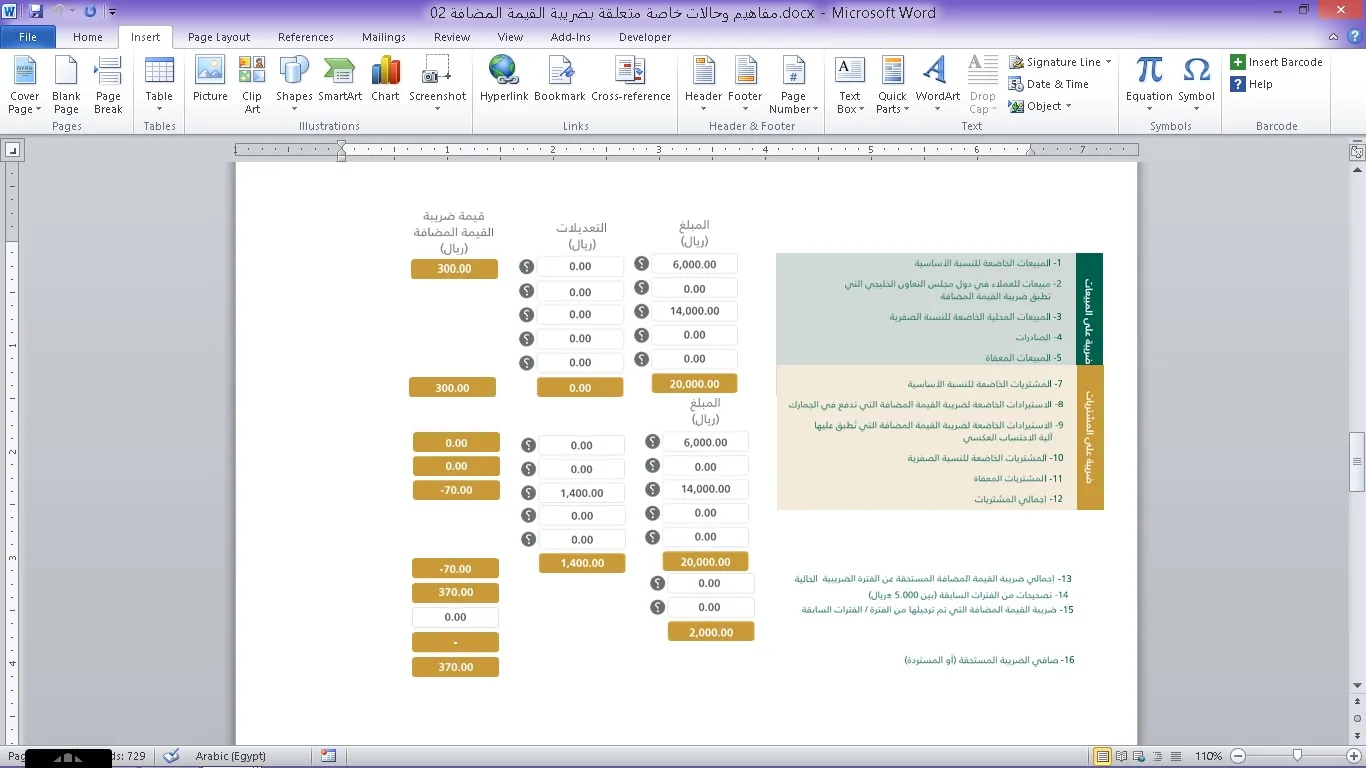This screenshot has width=1366, height=768.
Task: Switch to the Page Layout tab
Action: coord(219,37)
